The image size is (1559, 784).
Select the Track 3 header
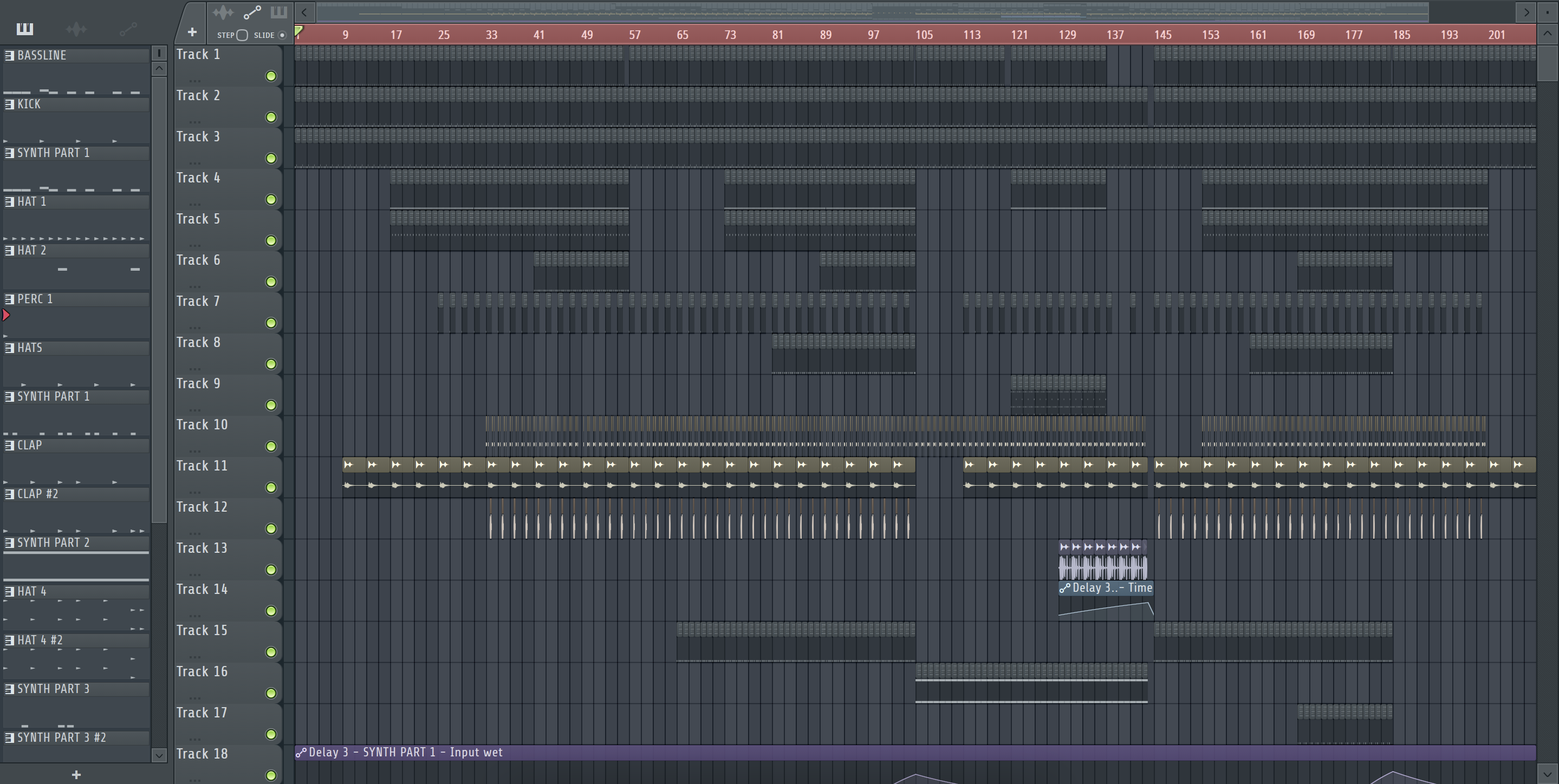(228, 148)
